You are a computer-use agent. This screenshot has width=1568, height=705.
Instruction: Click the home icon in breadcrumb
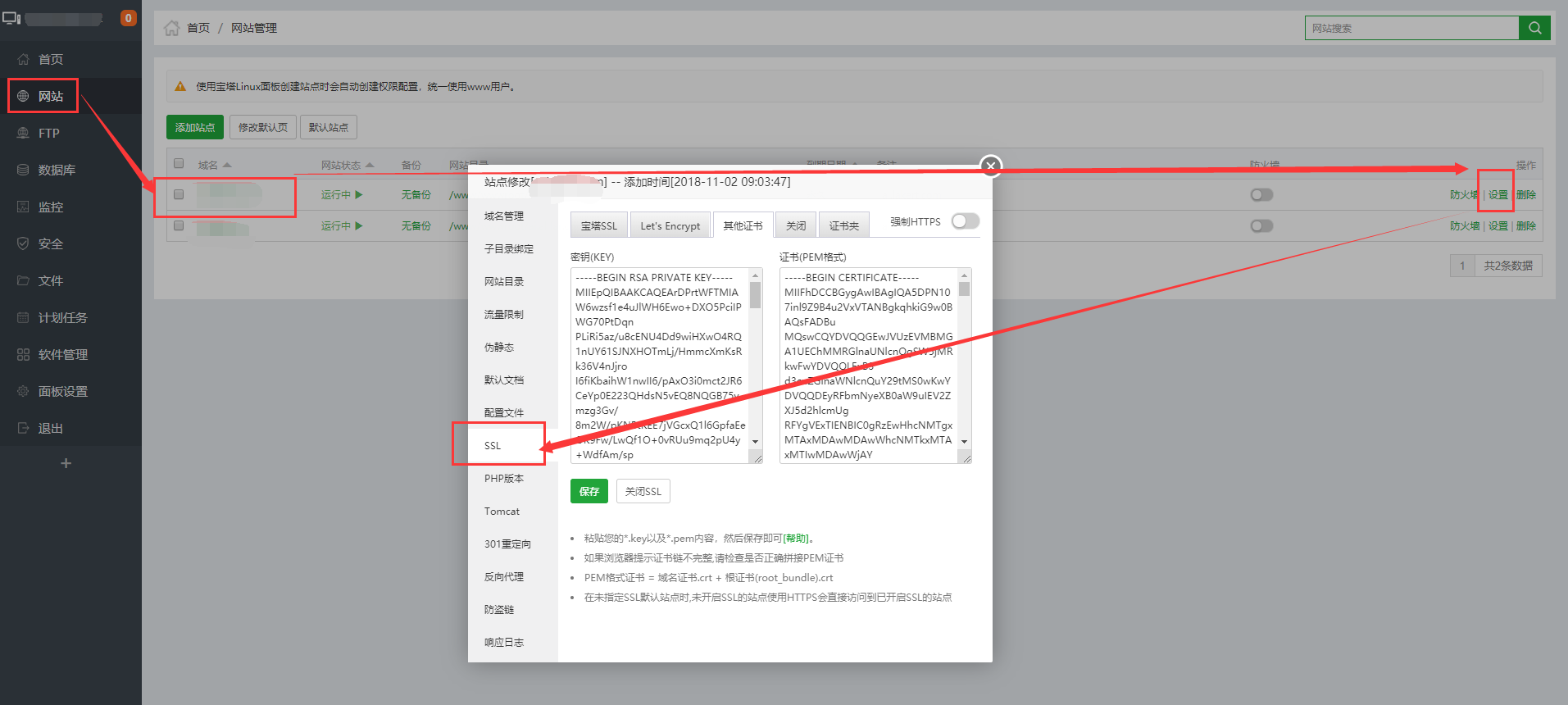[x=171, y=28]
